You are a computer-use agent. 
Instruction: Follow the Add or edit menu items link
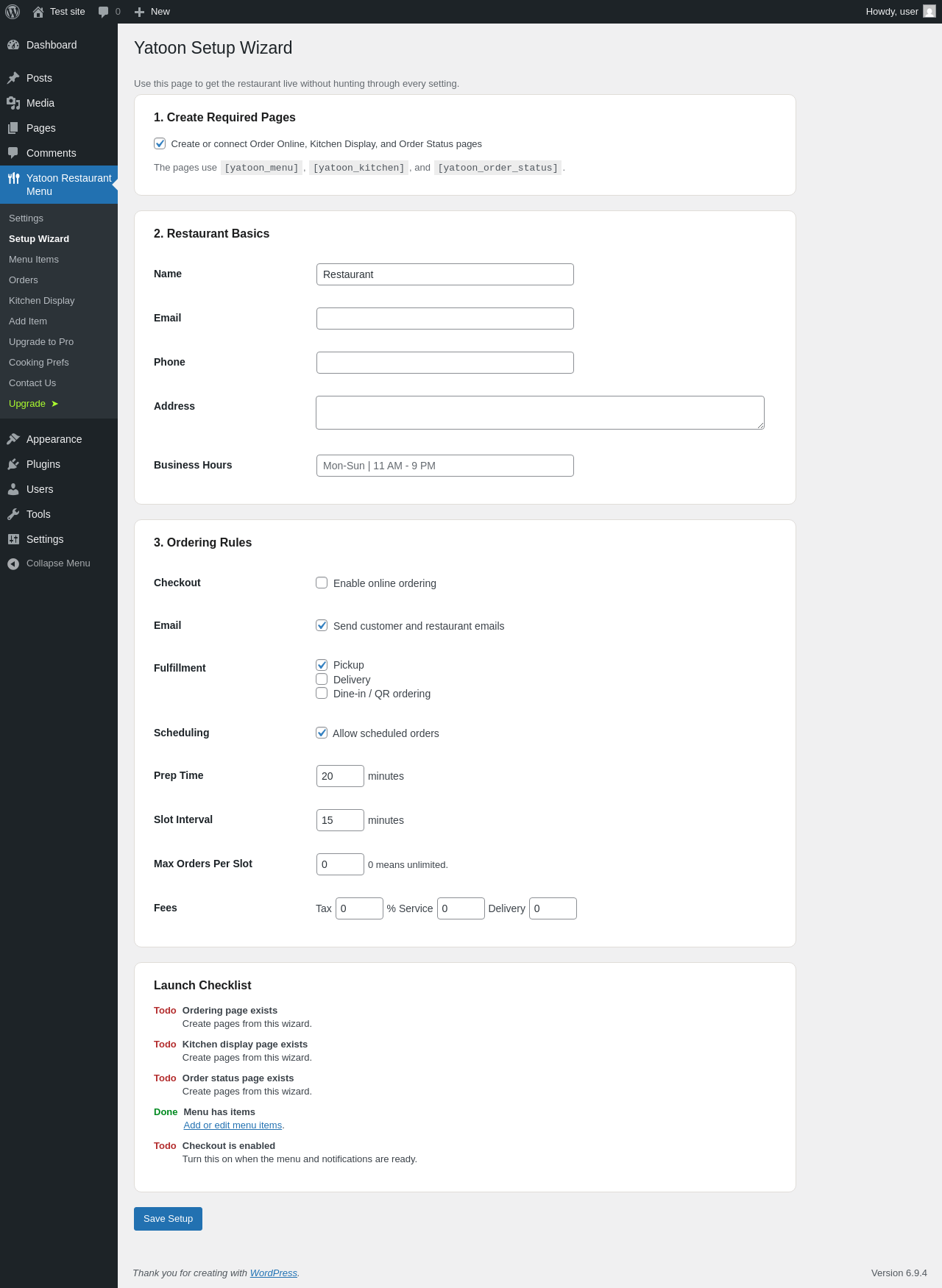click(233, 1125)
